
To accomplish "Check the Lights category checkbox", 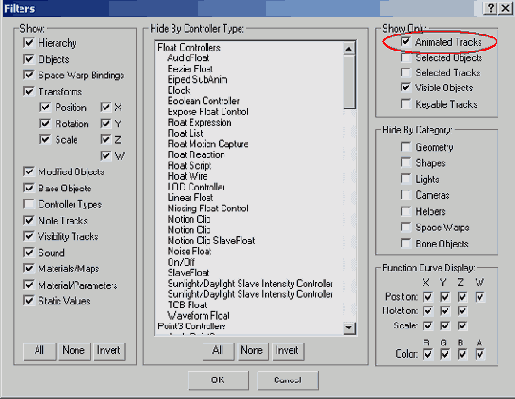I will point(406,179).
